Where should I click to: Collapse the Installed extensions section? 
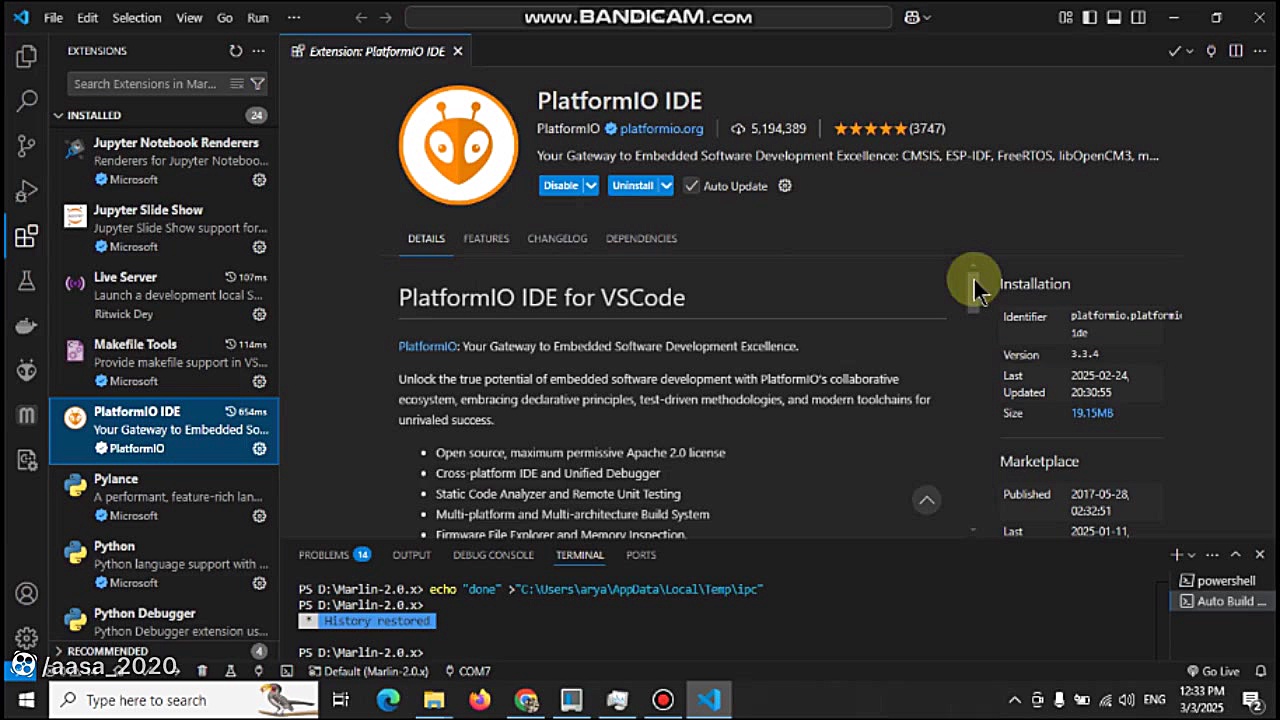click(x=59, y=115)
